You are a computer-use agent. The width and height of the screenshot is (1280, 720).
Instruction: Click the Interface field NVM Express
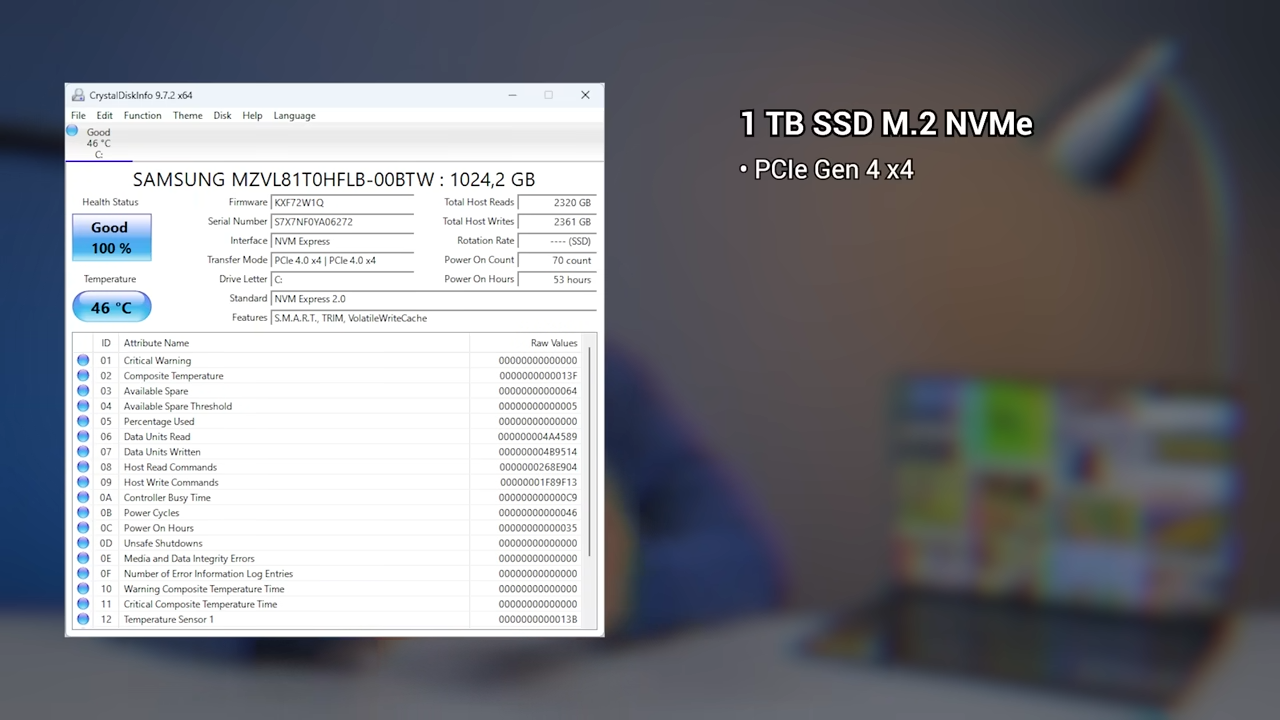click(342, 241)
